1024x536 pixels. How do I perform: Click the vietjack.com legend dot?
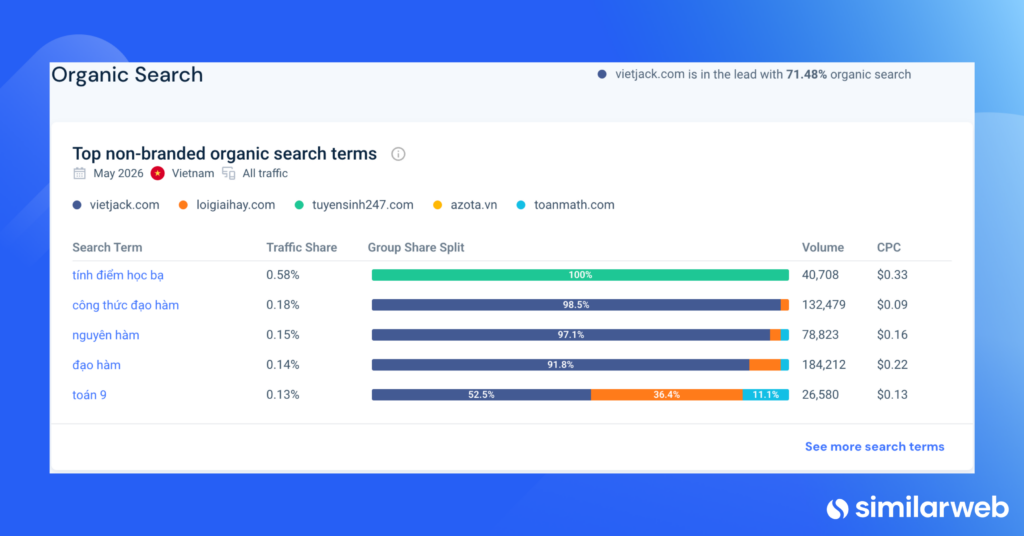point(77,205)
